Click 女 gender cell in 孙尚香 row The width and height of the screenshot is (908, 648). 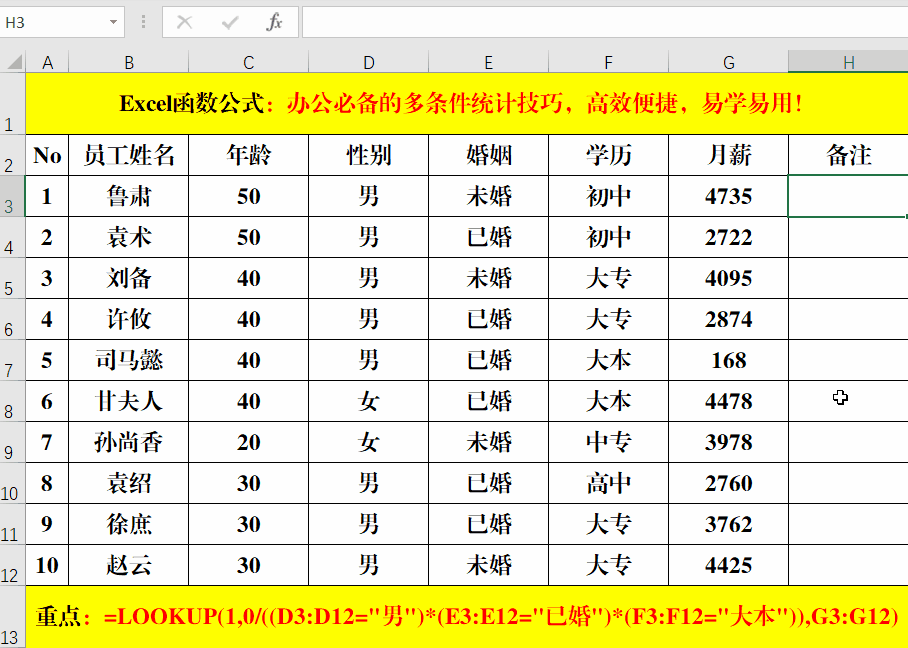pos(368,442)
